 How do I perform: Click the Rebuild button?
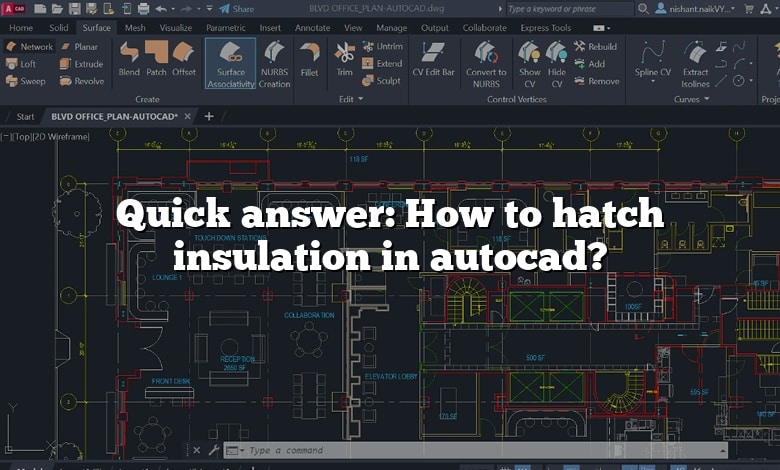tap(596, 46)
